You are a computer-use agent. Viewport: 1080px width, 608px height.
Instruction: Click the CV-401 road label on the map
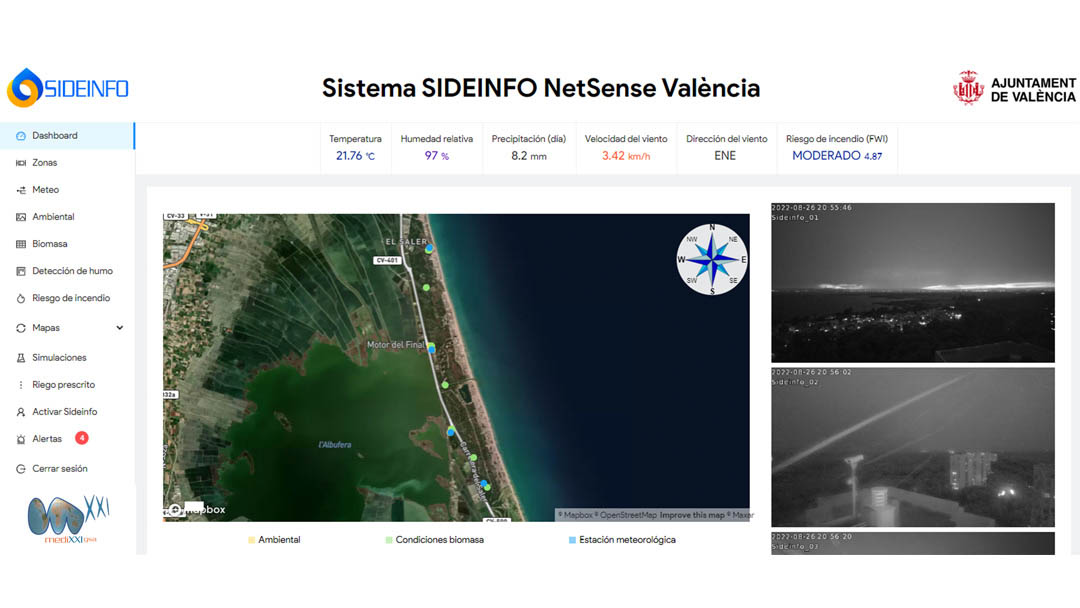point(387,260)
